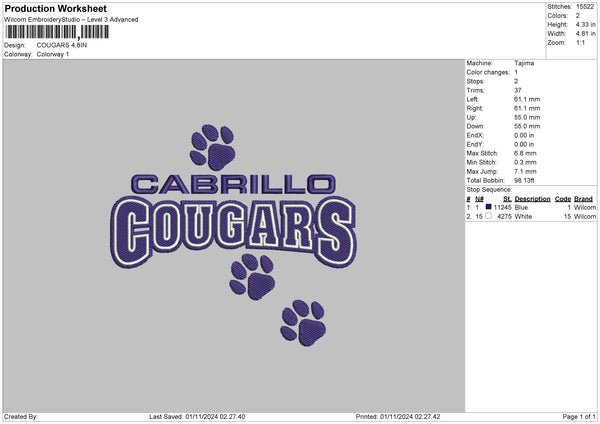The image size is (600, 424).
Task: Click the COUGARS lettering in the design
Action: (x=234, y=232)
